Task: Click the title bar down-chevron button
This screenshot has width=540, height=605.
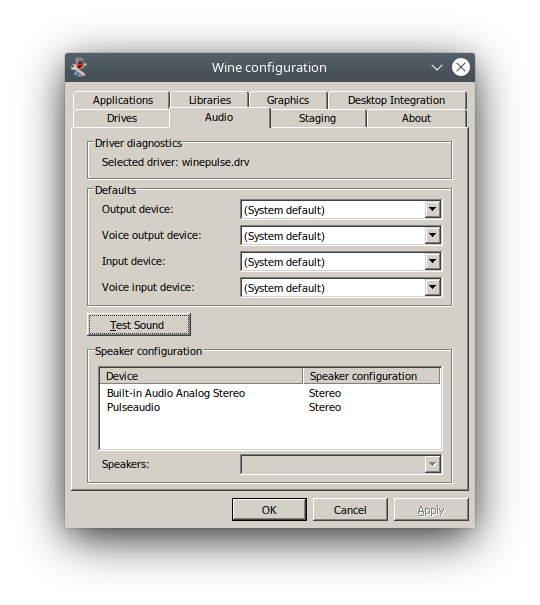Action: (437, 68)
